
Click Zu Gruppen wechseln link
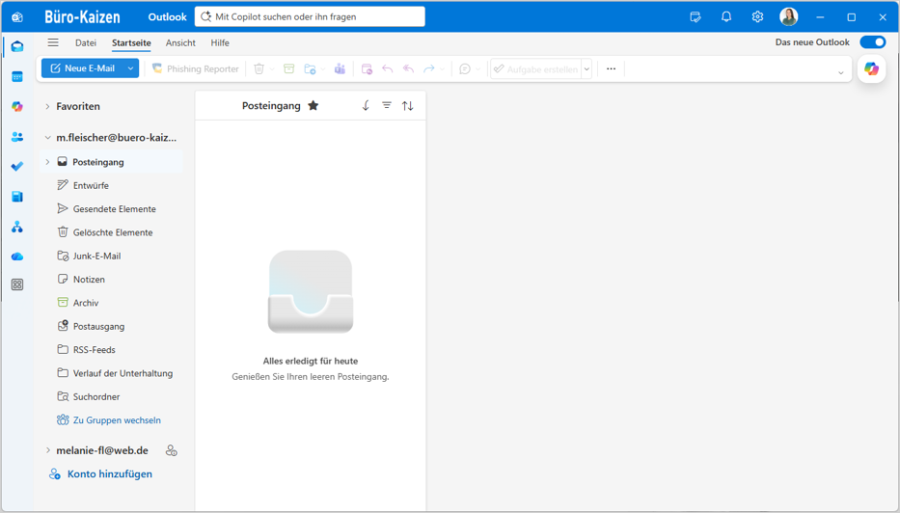(x=108, y=420)
